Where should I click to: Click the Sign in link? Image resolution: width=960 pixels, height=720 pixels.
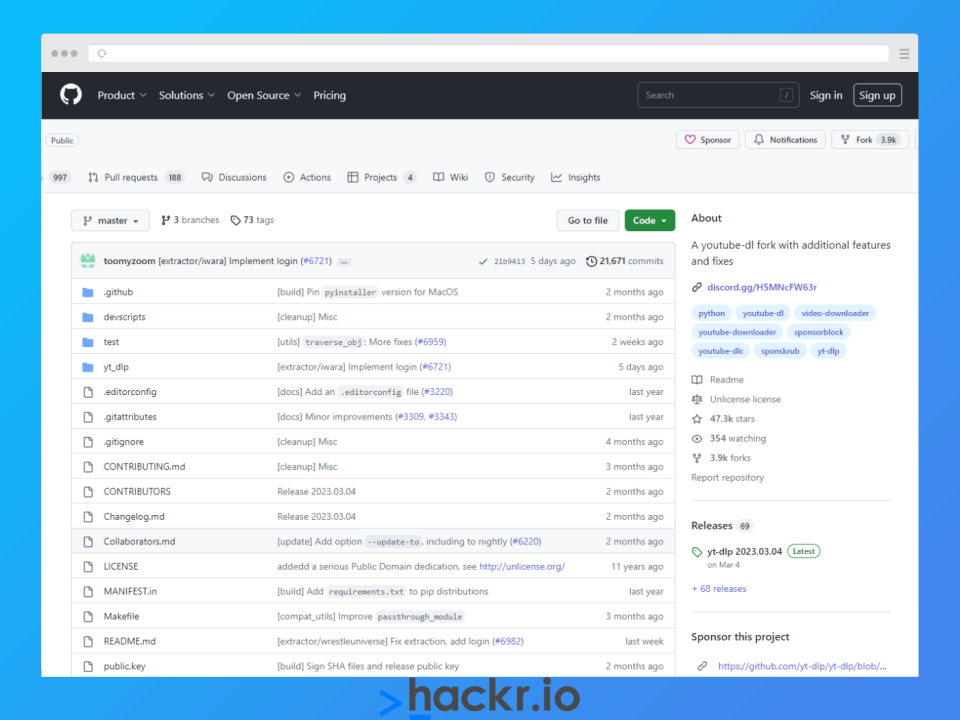coord(826,96)
